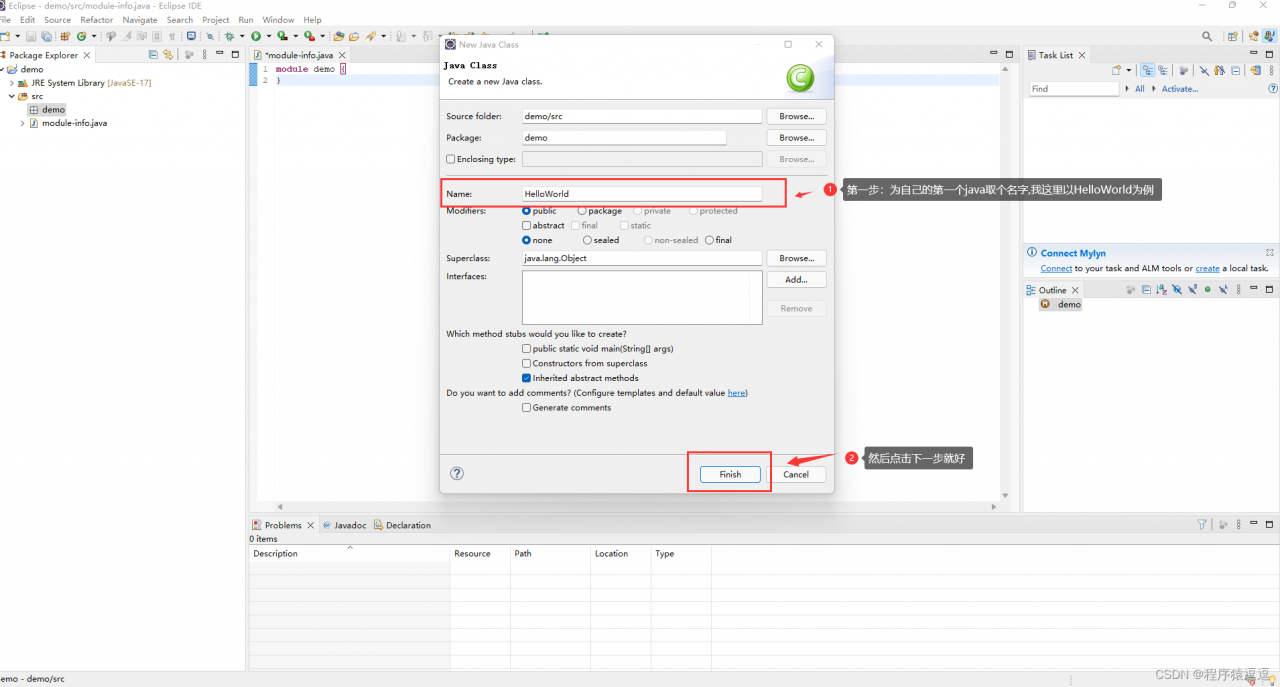Toggle Hide Fields icon in Outline toolbar
The height and width of the screenshot is (687, 1280).
[1177, 290]
